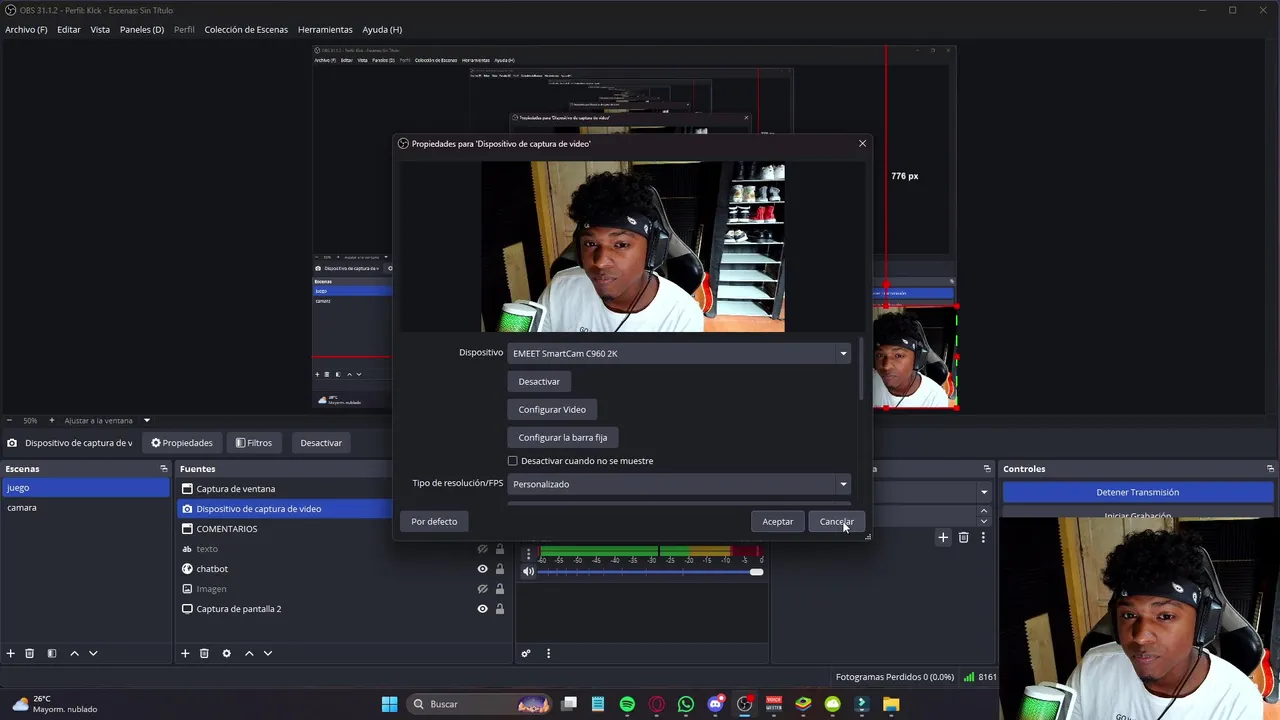Image resolution: width=1280 pixels, height=720 pixels.
Task: Open Discord from the taskbar
Action: (x=715, y=704)
